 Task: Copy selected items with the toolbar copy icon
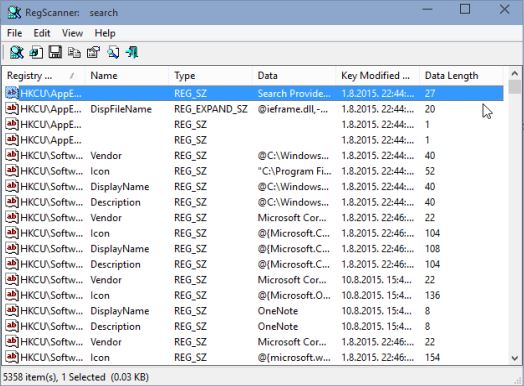point(74,52)
